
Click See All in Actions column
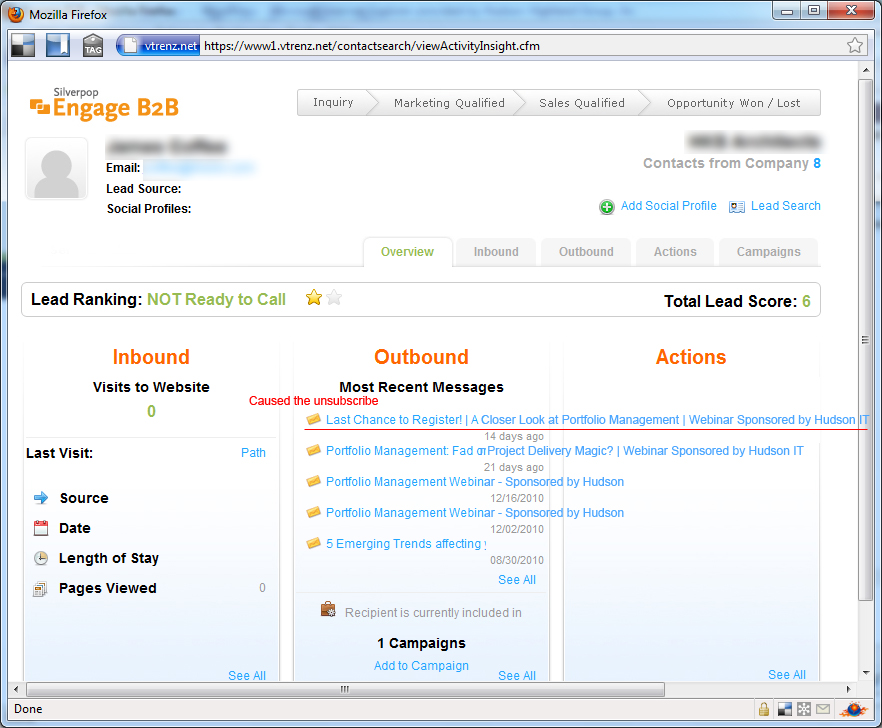[786, 675]
